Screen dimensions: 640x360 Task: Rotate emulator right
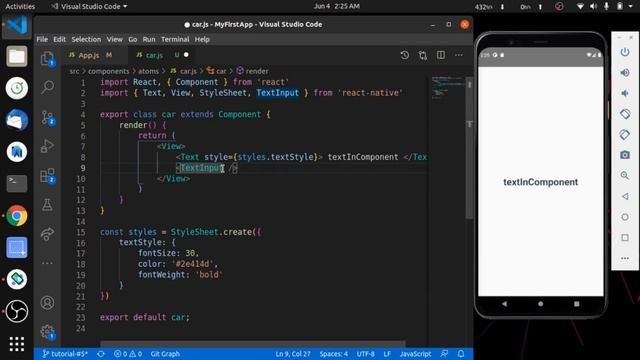tap(625, 134)
